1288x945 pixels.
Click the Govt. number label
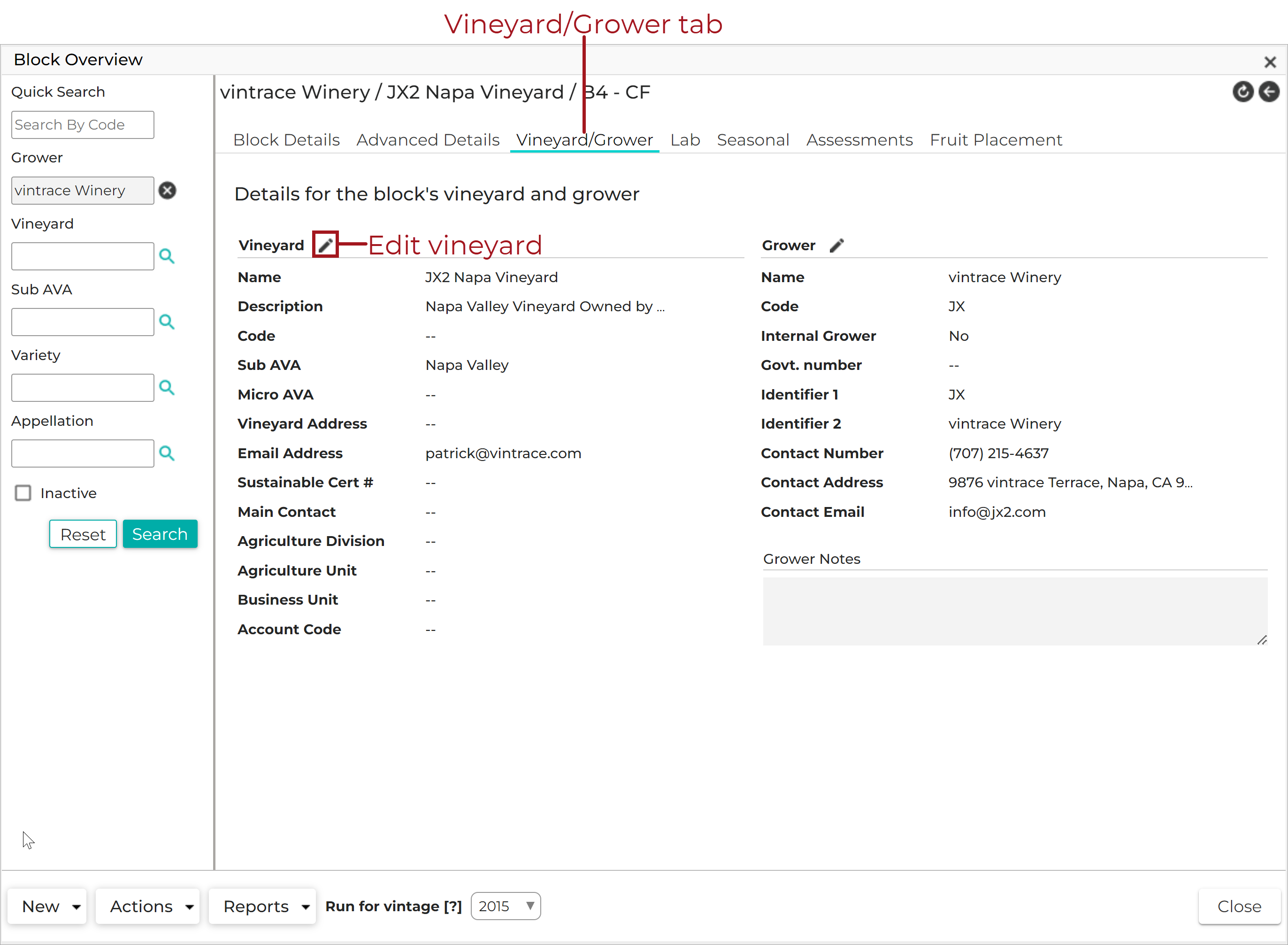click(811, 365)
